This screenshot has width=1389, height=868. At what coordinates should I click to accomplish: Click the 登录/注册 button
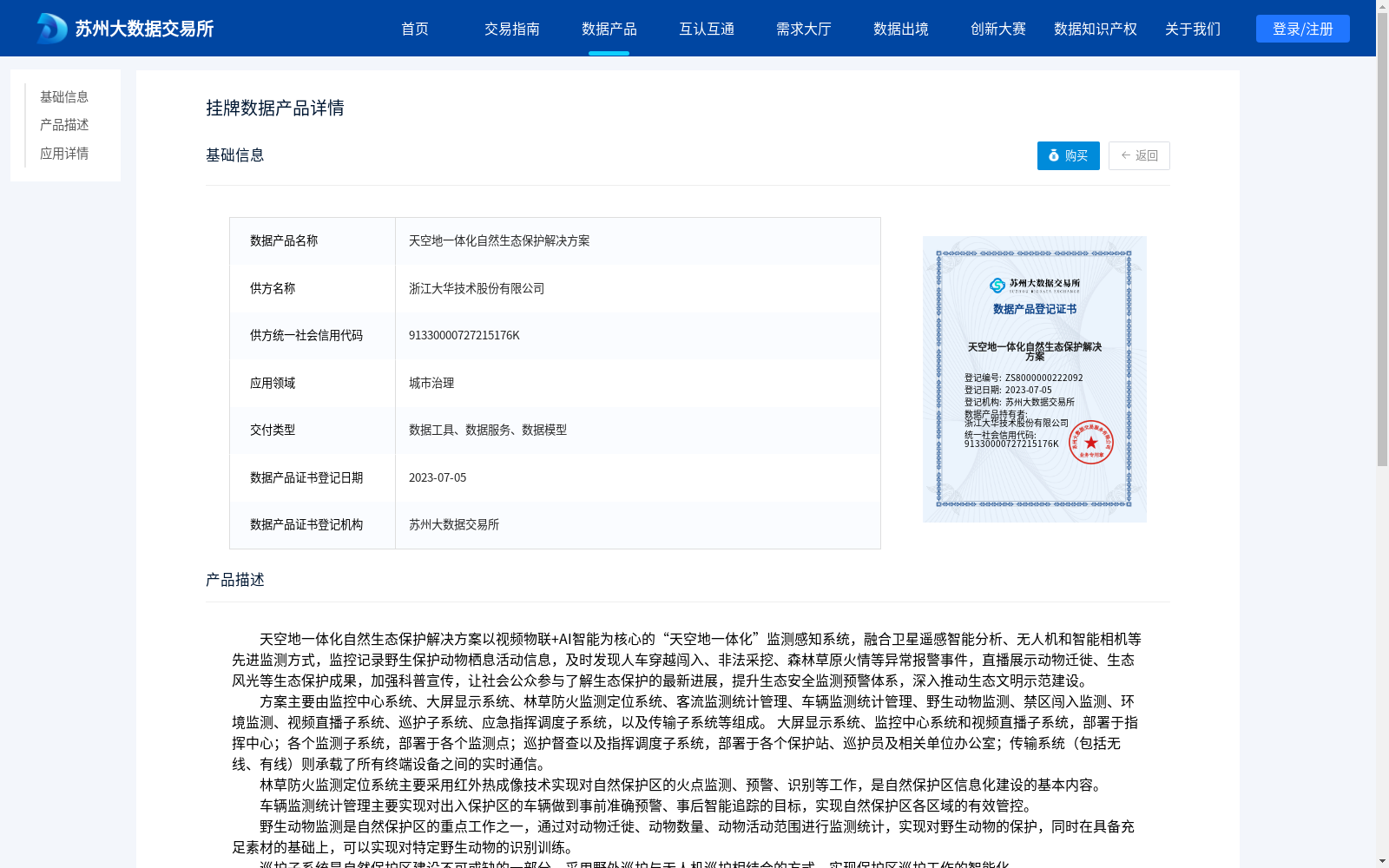click(1303, 29)
